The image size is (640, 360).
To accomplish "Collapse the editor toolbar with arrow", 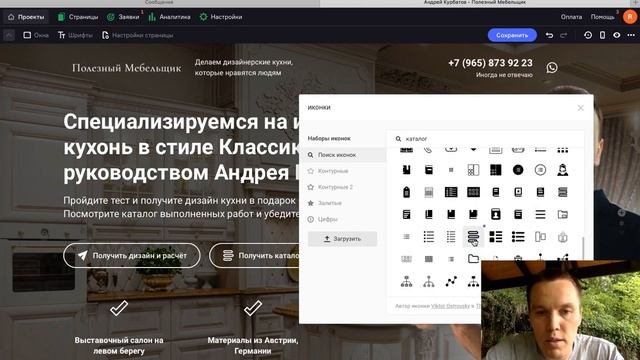I will pyautogui.click(x=9, y=36).
